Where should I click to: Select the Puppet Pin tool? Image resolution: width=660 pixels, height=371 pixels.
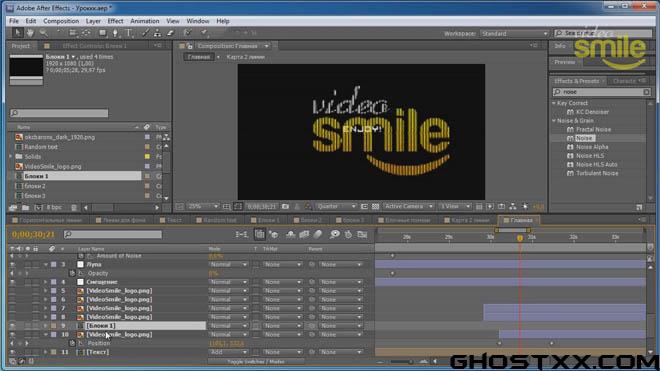[x=204, y=33]
